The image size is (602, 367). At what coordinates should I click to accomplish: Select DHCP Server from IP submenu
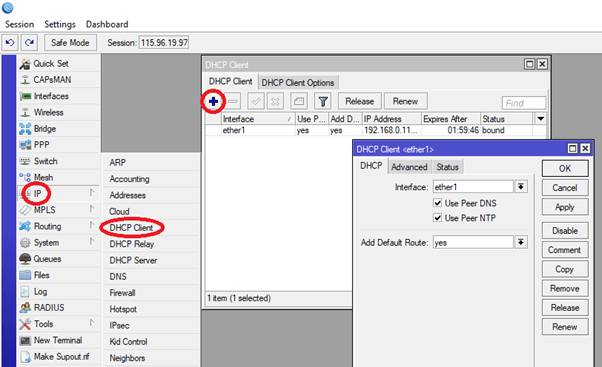tap(133, 260)
